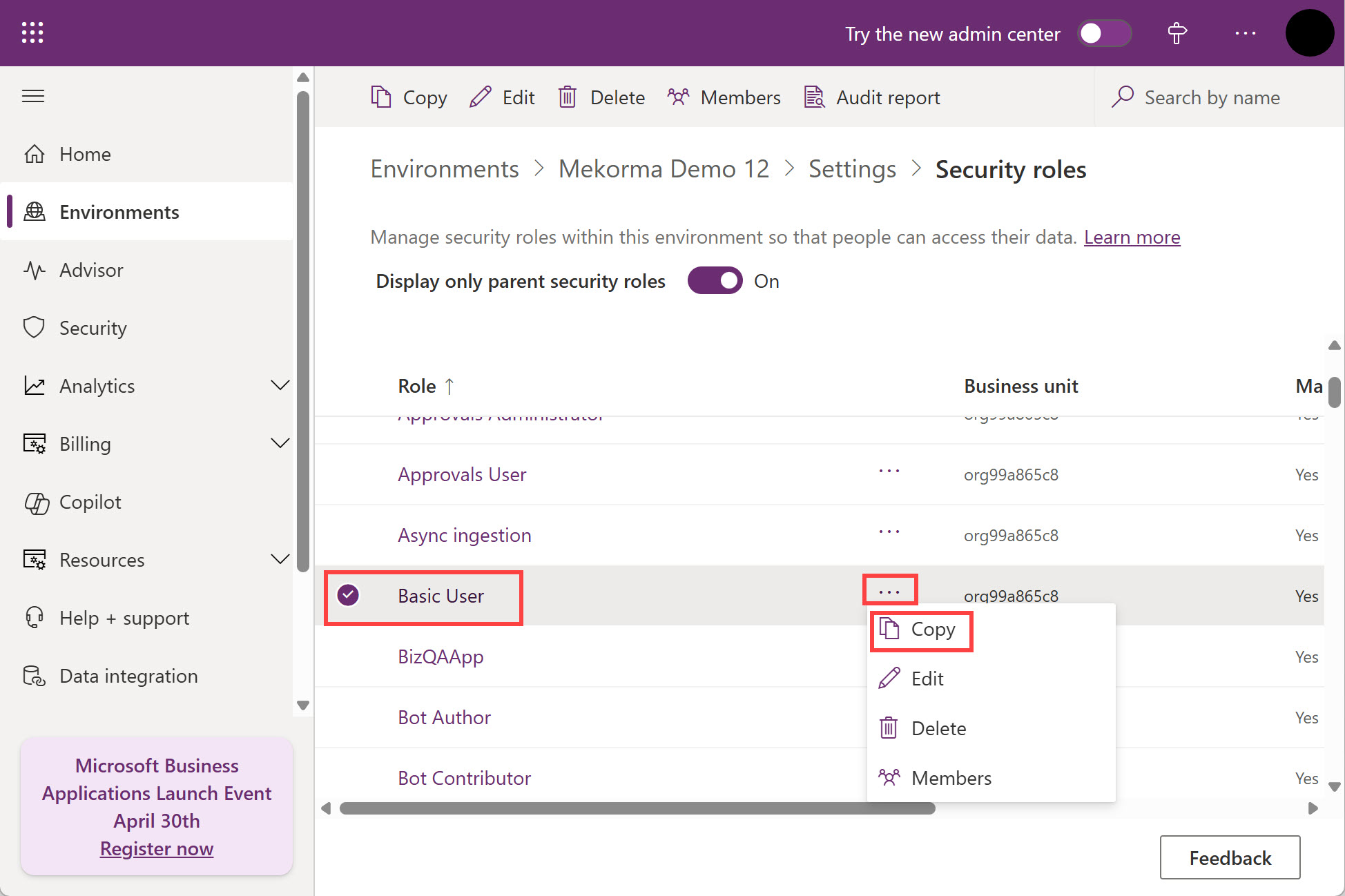
Task: Enable Try the new admin center toggle
Action: tap(1104, 33)
